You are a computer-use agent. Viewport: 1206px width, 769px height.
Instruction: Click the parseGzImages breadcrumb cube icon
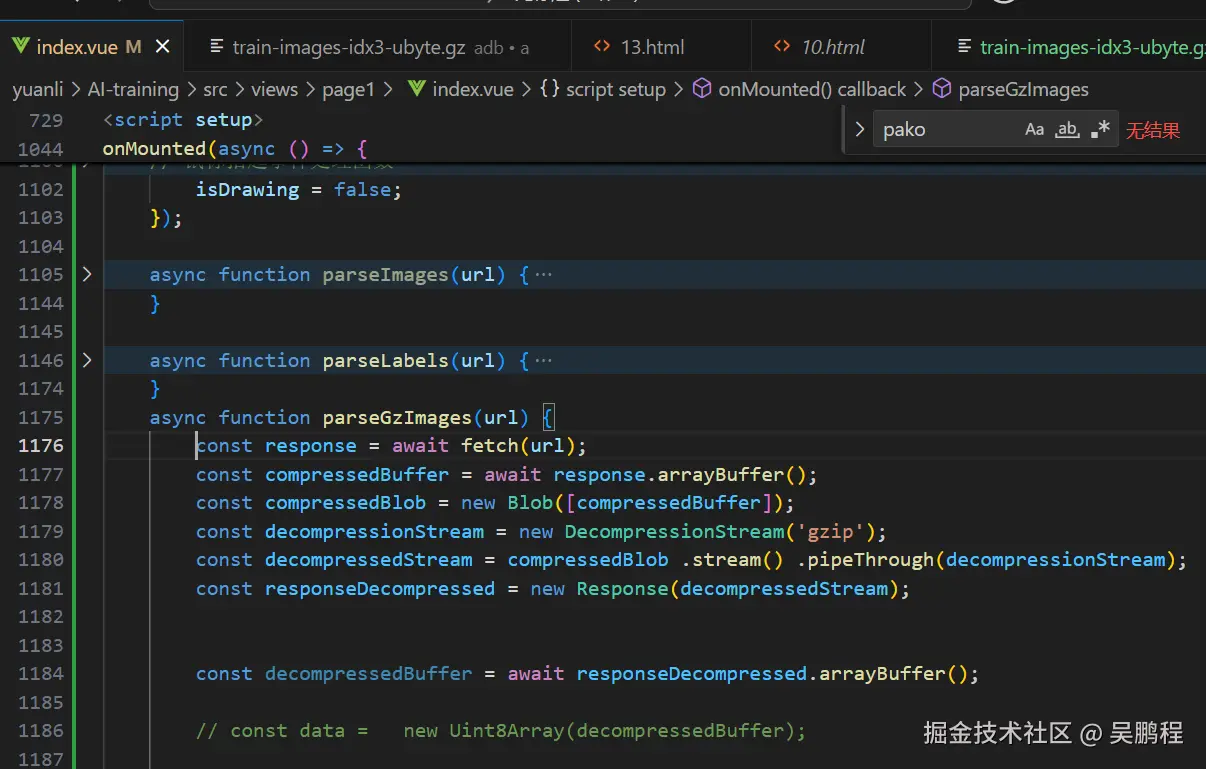(942, 89)
